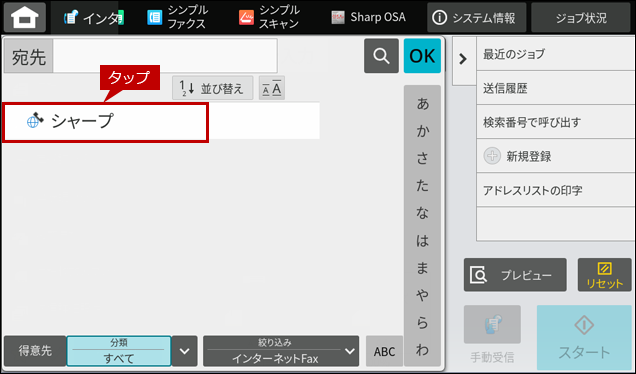Open the Sharp OSA tab
Image resolution: width=636 pixels, height=374 pixels.
pos(368,17)
